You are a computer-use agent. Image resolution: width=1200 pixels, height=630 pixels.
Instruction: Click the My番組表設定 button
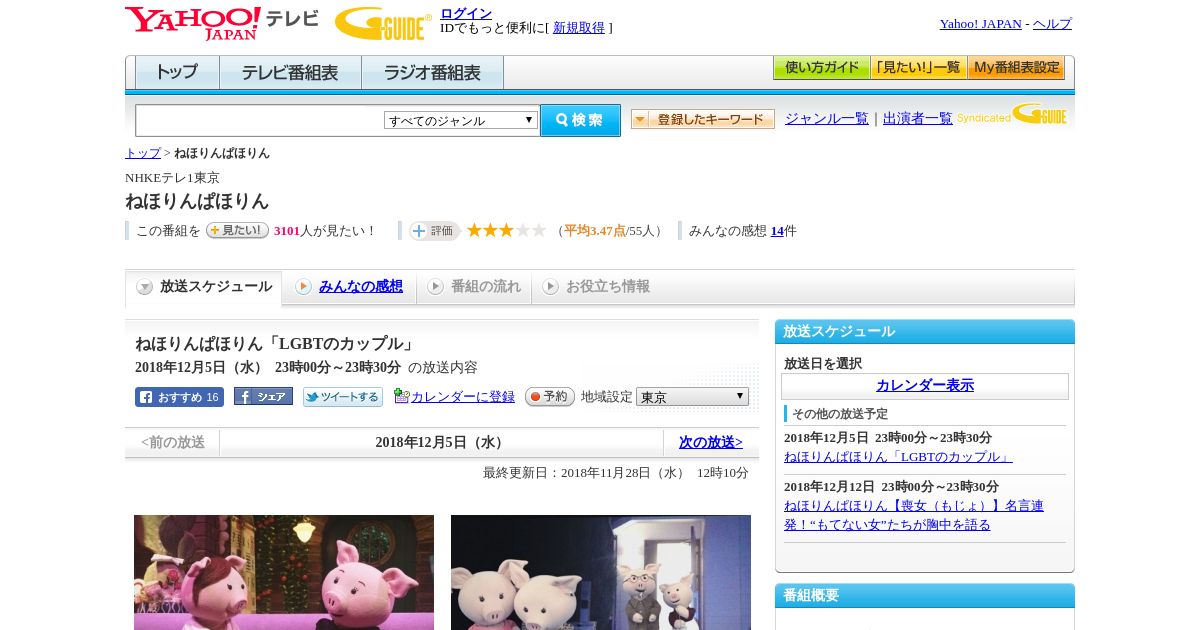[1016, 68]
